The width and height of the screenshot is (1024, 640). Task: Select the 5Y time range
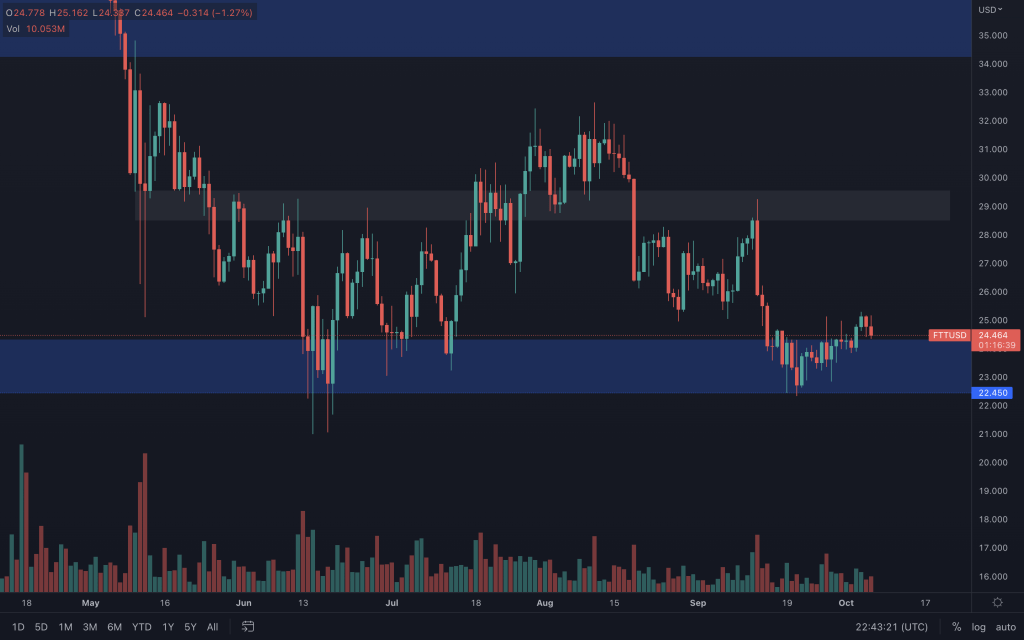(190, 627)
